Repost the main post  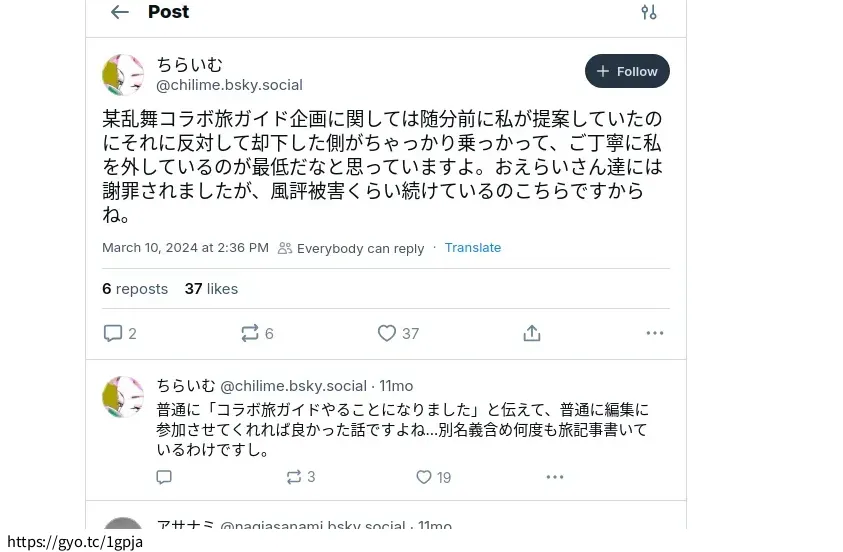click(x=250, y=333)
